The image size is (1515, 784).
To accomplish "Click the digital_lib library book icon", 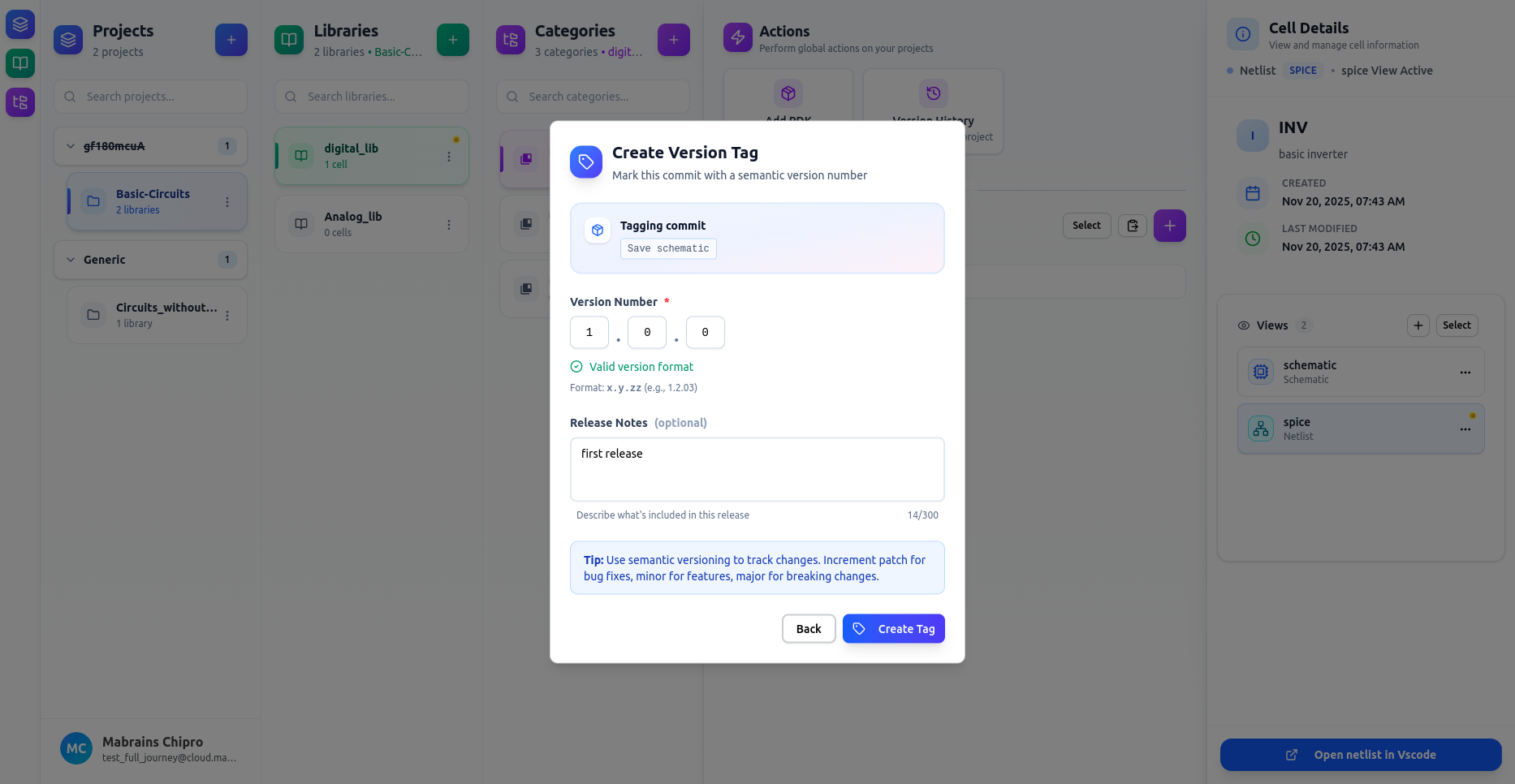I will tap(301, 155).
